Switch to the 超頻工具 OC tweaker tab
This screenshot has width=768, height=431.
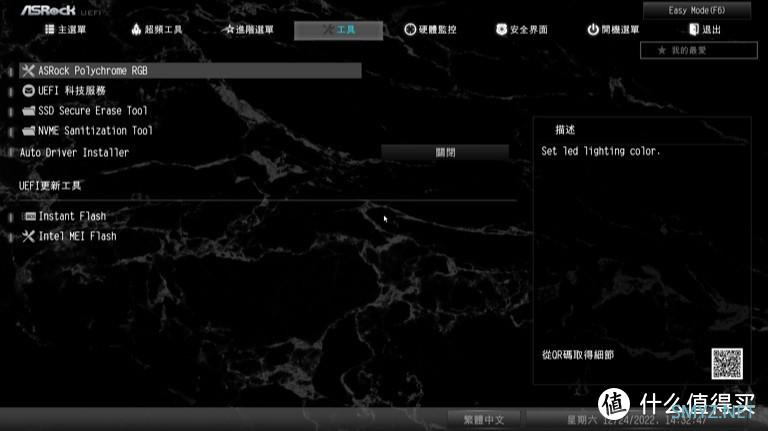tap(157, 30)
